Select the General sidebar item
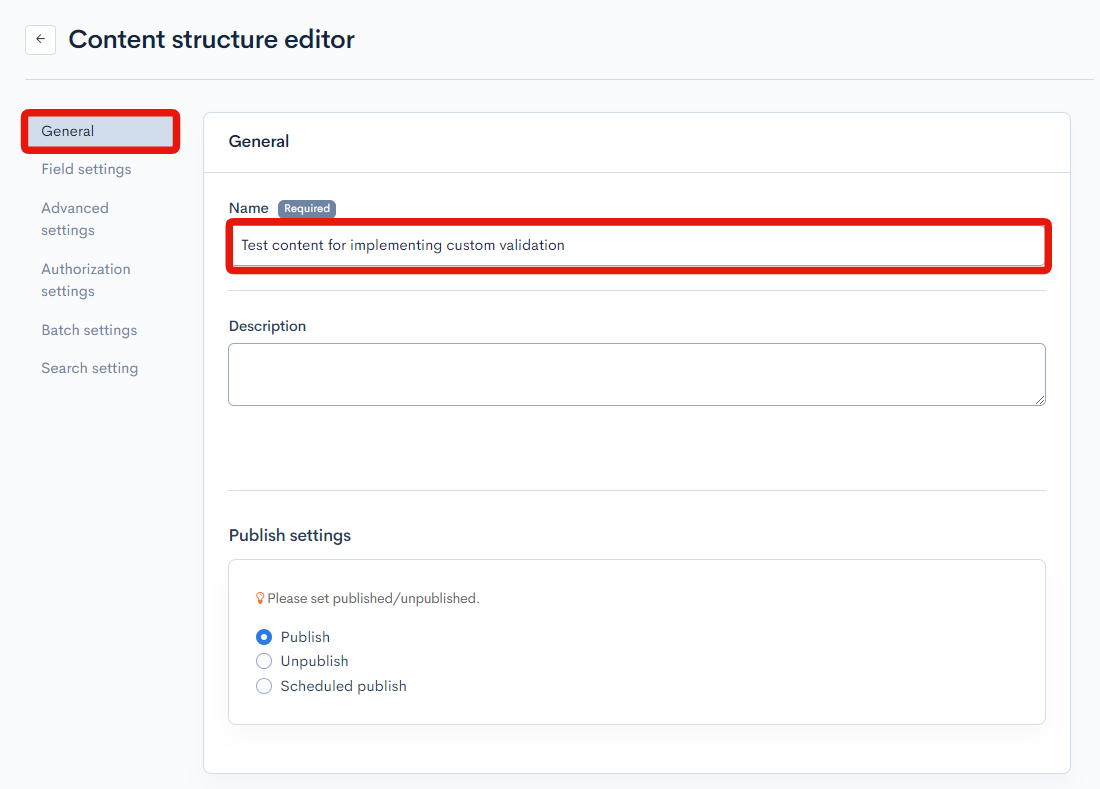Viewport: 1100px width, 789px height. tap(67, 131)
